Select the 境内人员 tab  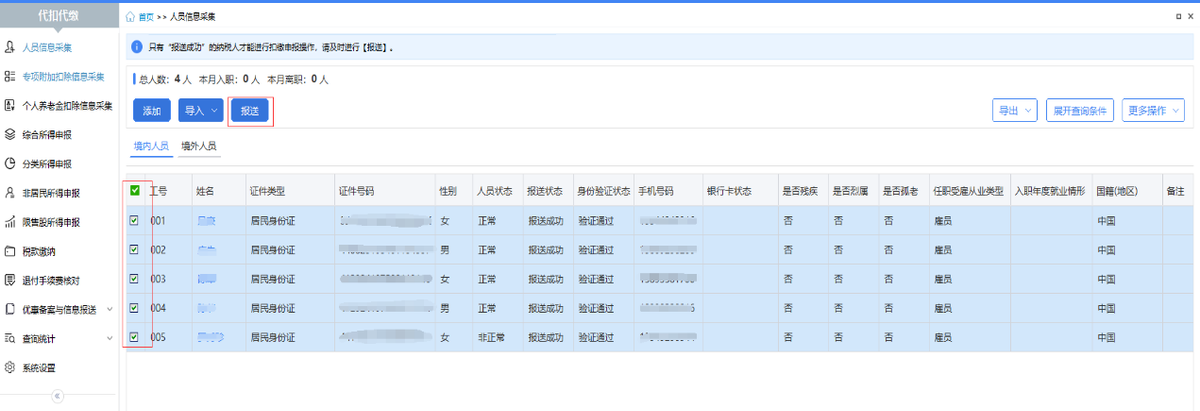(x=151, y=146)
